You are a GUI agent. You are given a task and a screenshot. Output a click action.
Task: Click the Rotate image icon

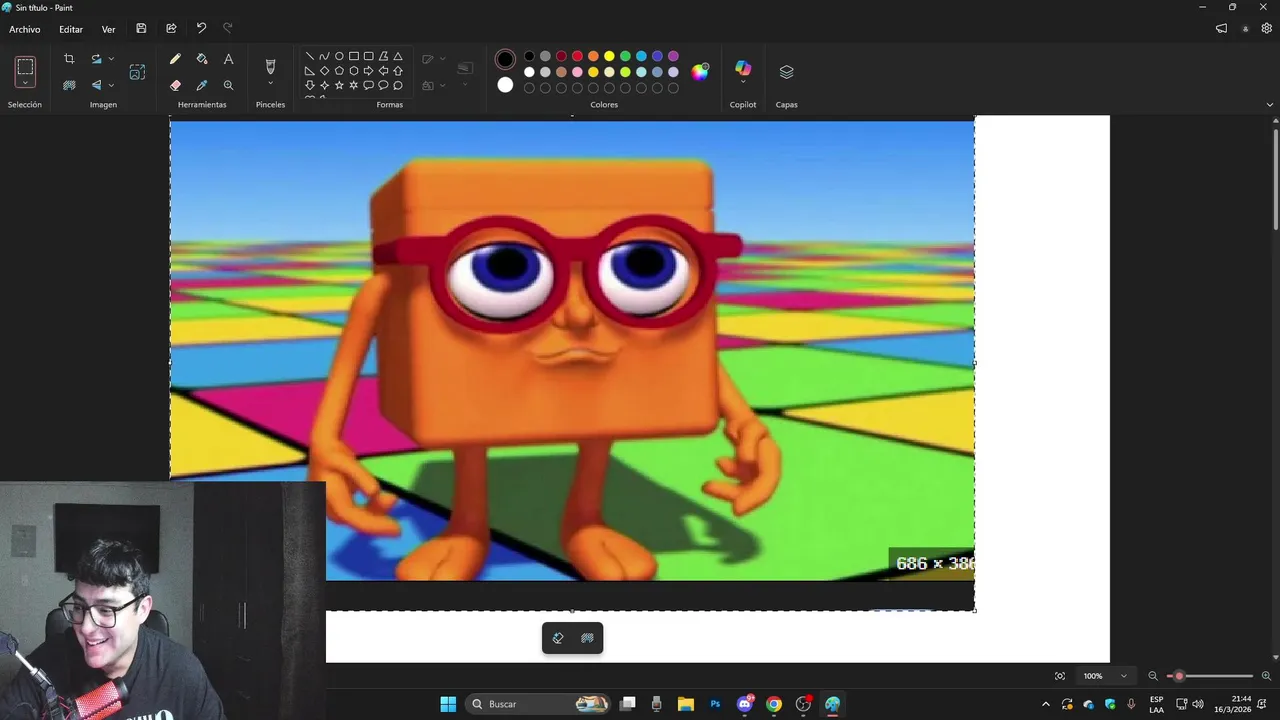pyautogui.click(x=96, y=59)
